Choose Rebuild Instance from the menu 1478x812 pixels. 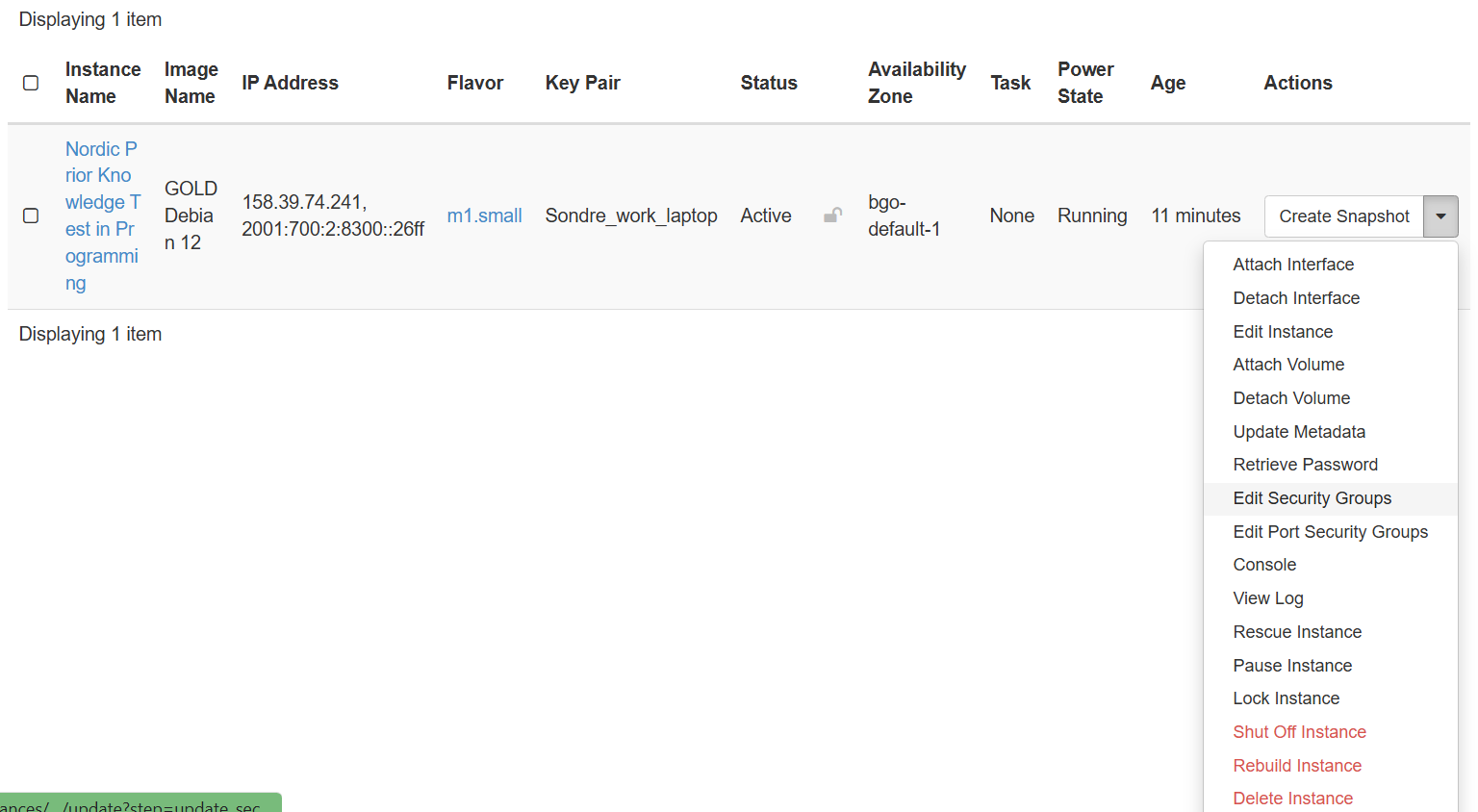pos(1296,766)
